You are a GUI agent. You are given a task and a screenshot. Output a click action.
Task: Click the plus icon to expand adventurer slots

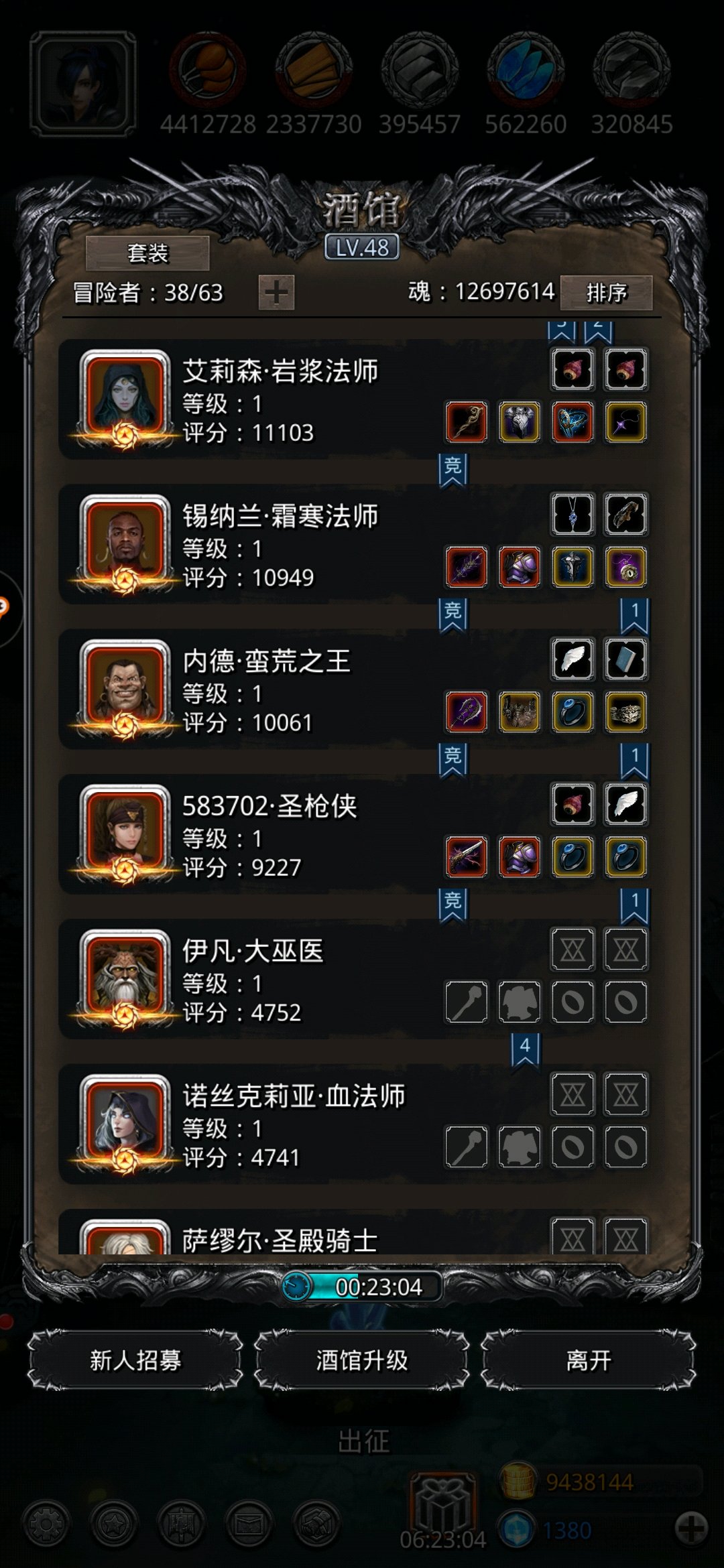click(276, 293)
